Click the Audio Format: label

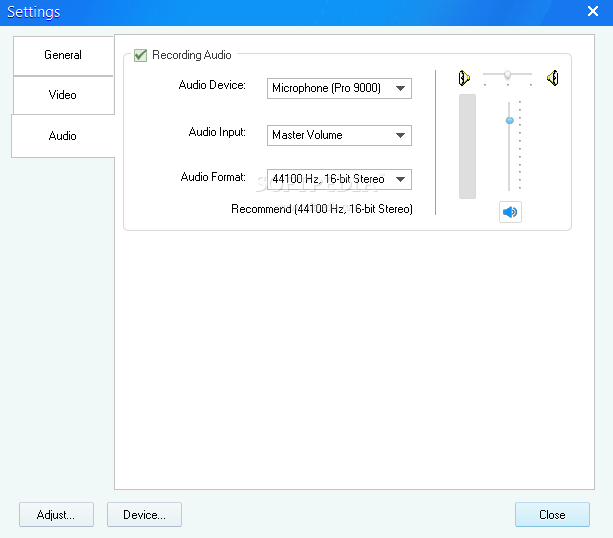213,177
